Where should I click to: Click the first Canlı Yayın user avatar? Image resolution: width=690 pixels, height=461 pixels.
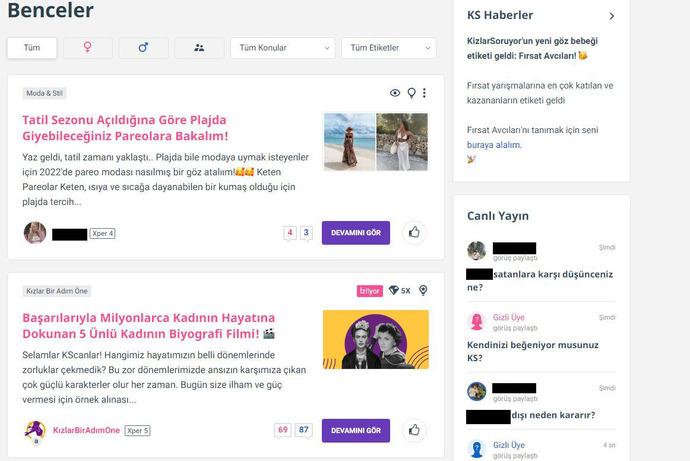click(x=477, y=250)
